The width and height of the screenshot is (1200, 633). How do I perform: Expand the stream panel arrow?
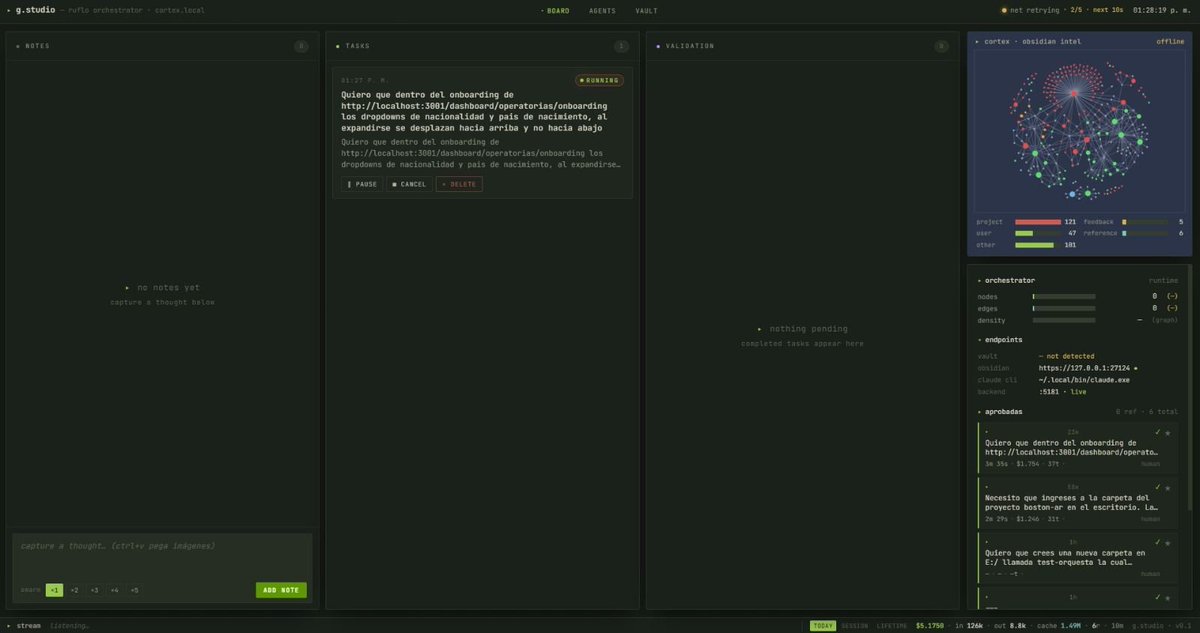(9, 626)
